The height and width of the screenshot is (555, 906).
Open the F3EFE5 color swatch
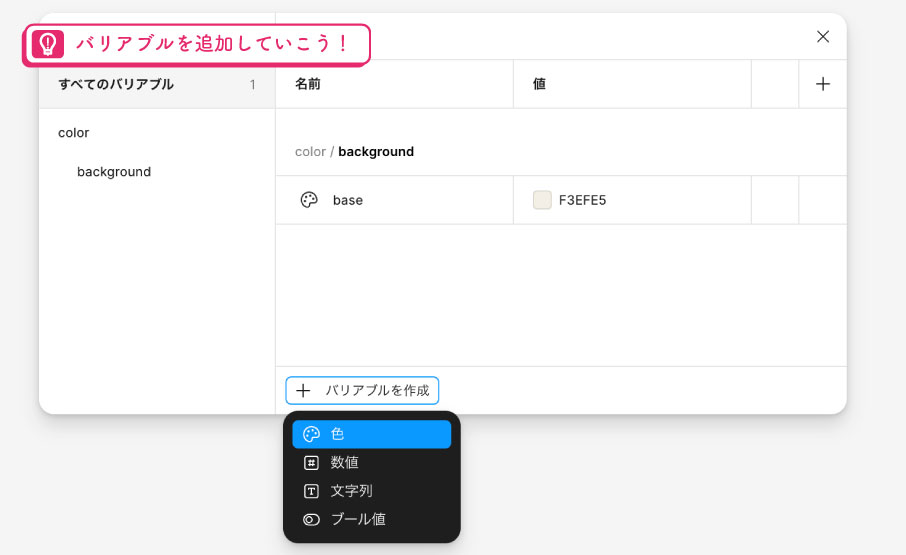pos(542,200)
